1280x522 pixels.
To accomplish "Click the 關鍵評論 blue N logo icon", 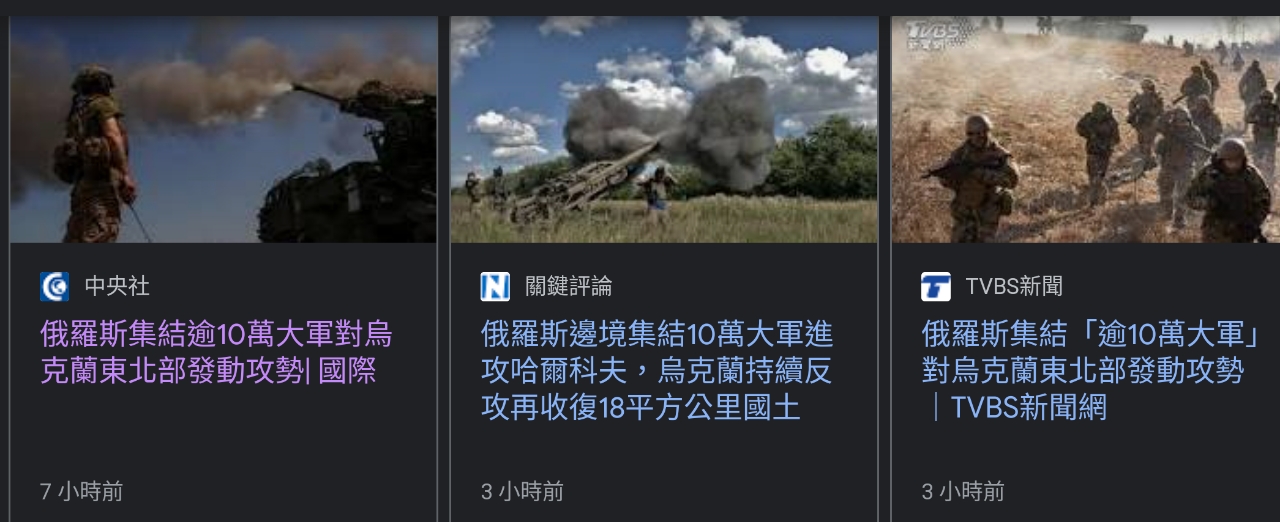I will pos(495,287).
